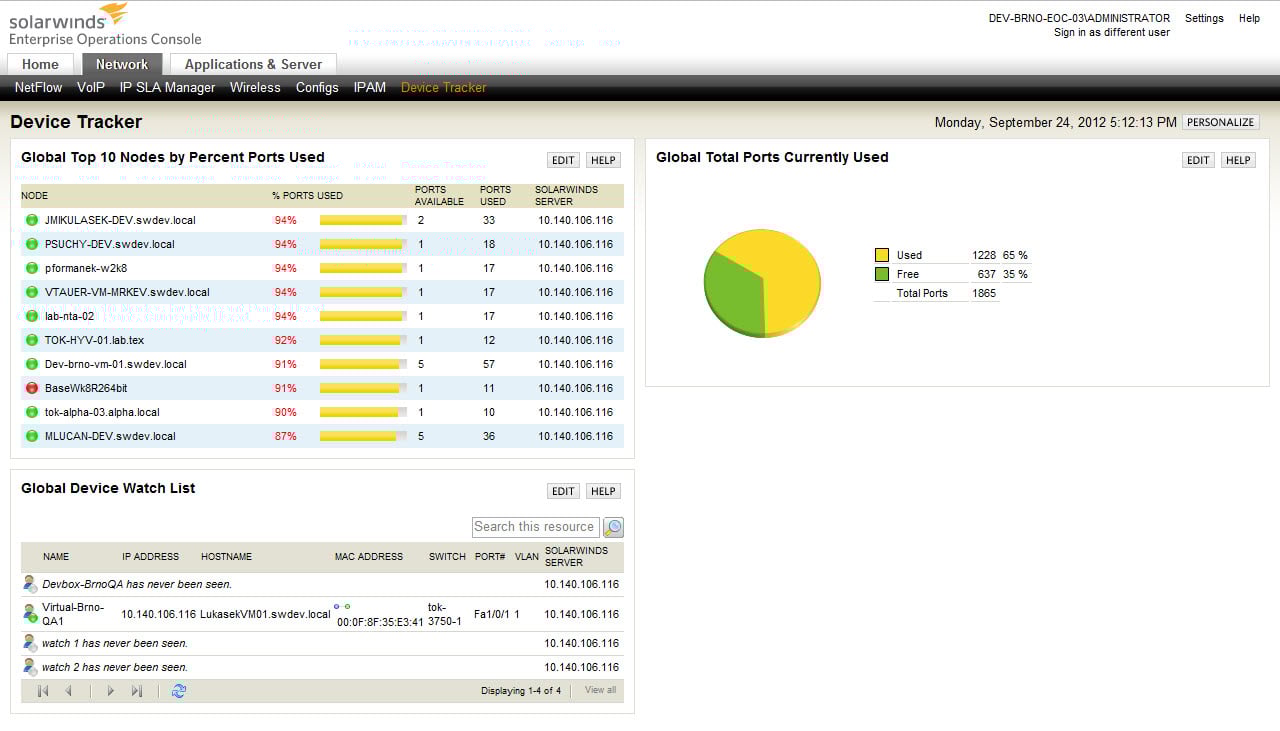The width and height of the screenshot is (1280, 731).
Task: Refresh the Global Device Watch List
Action: (x=179, y=691)
